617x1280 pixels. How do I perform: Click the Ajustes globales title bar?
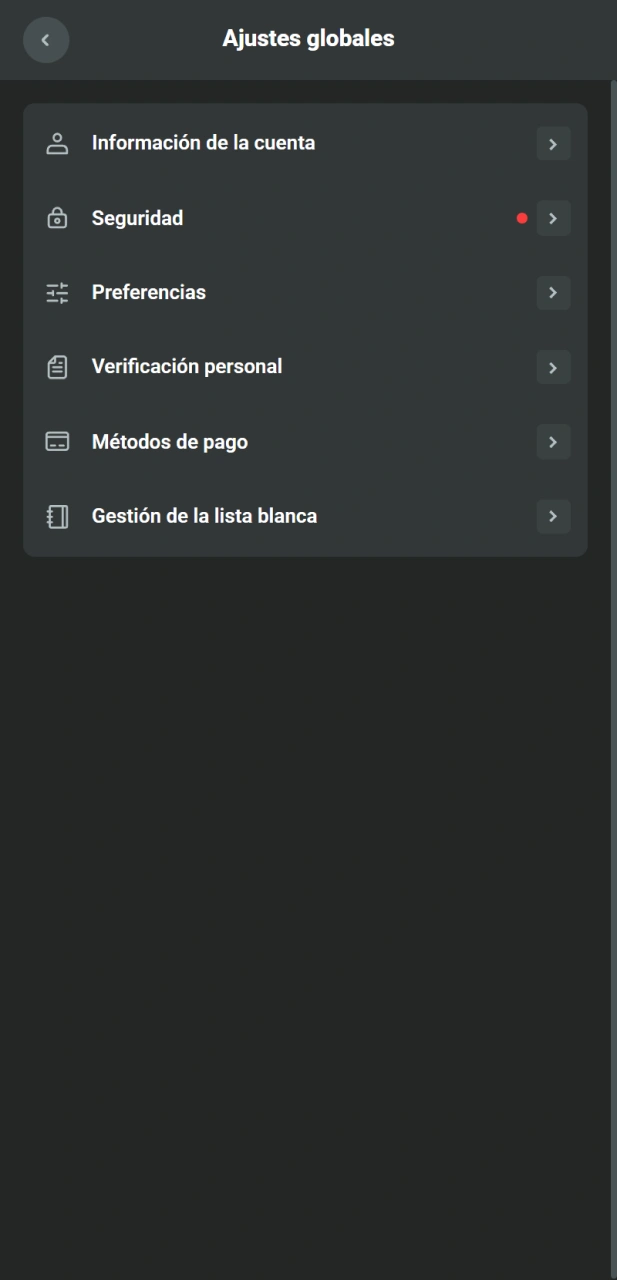tap(308, 39)
